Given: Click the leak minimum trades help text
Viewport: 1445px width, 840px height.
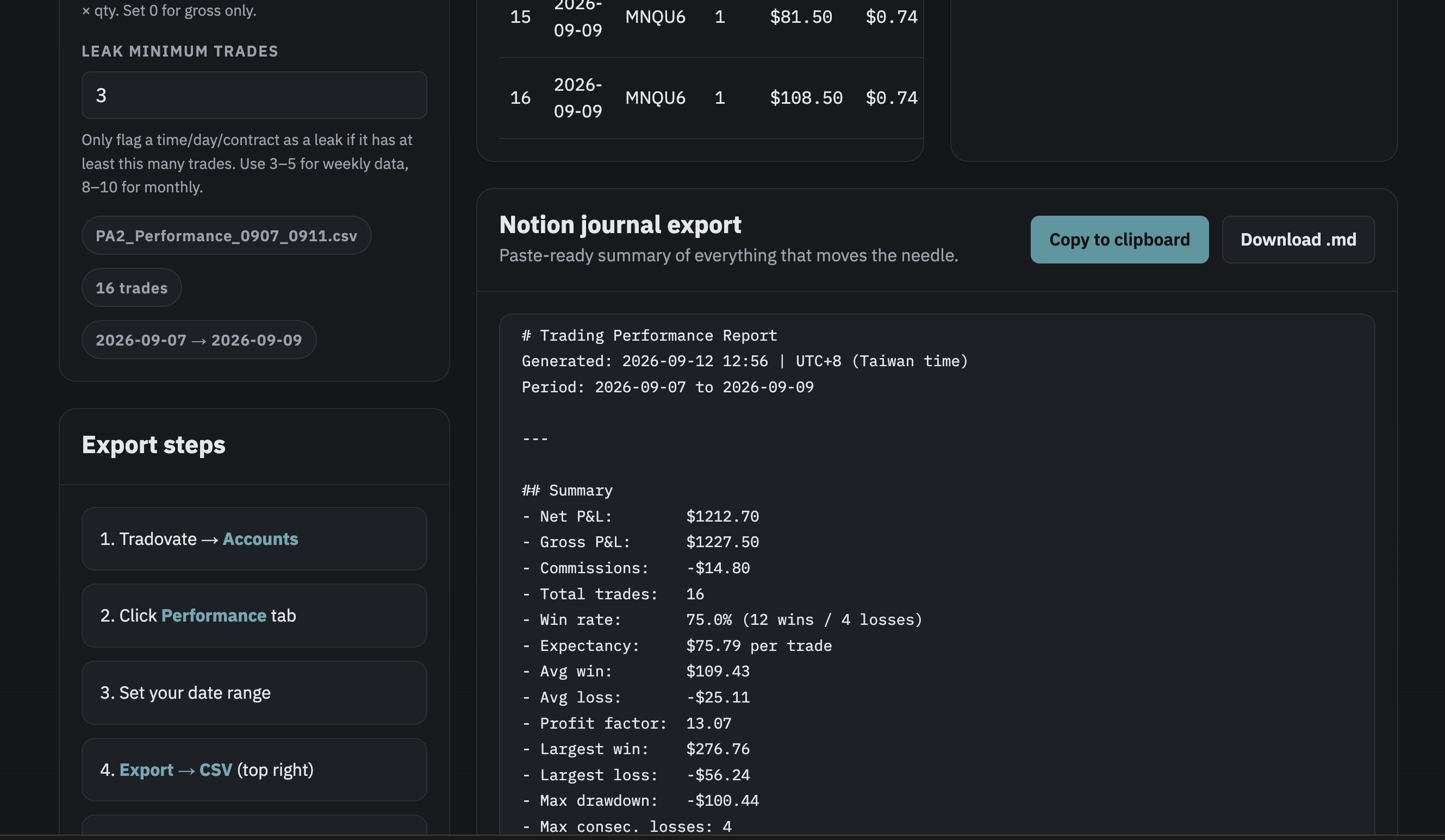Looking at the screenshot, I should coord(247,164).
